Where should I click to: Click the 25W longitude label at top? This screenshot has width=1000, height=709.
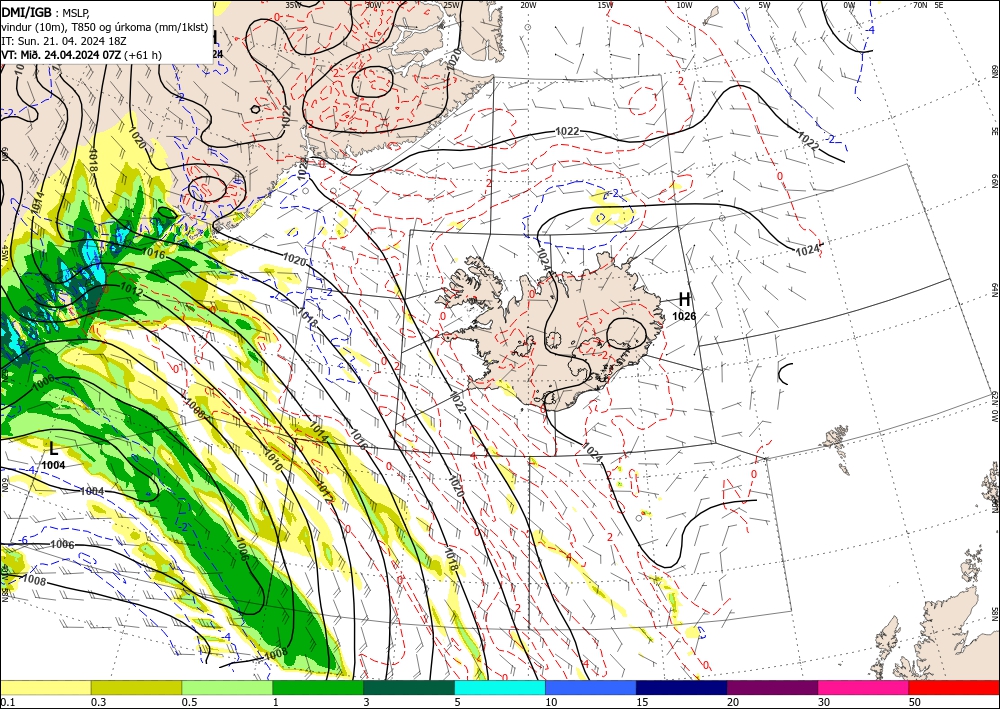pos(452,5)
